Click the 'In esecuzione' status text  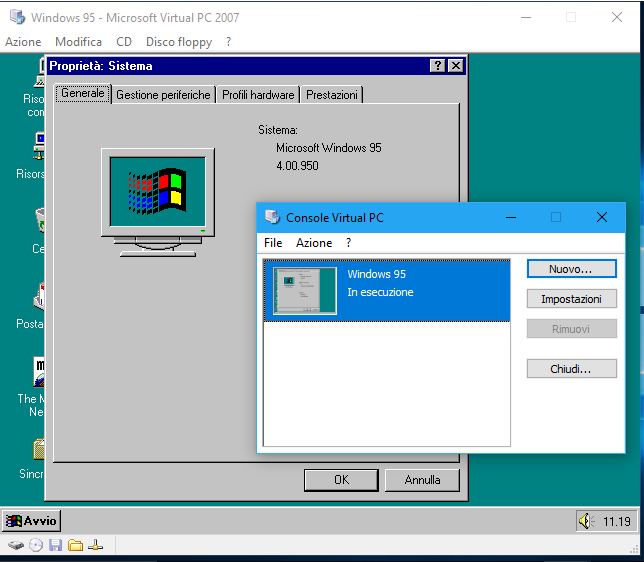[380, 292]
